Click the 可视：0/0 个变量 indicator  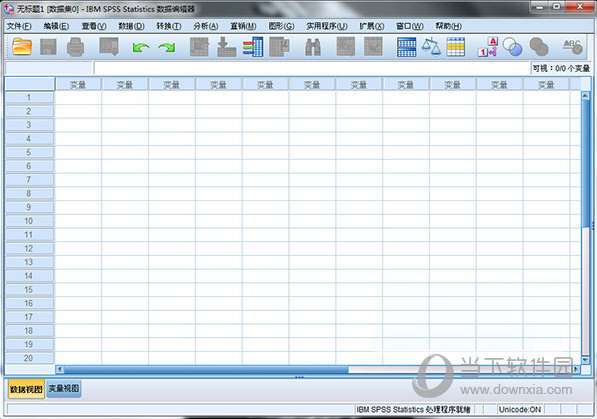[561, 68]
